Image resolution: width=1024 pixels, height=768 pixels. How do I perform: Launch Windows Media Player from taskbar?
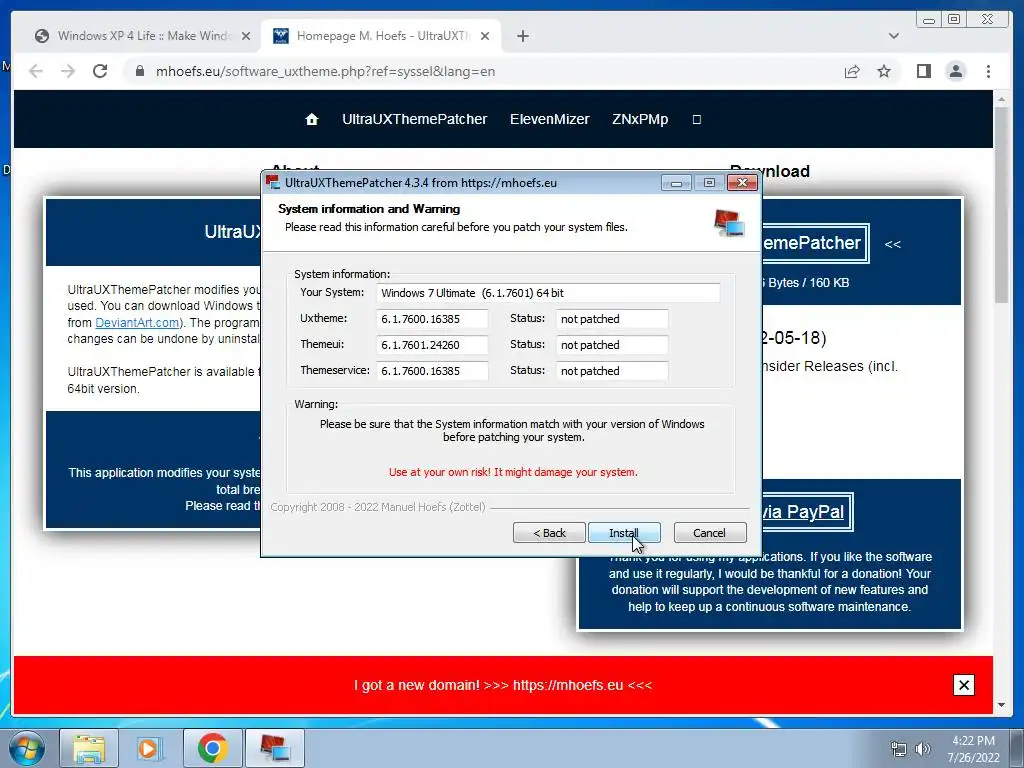point(149,748)
